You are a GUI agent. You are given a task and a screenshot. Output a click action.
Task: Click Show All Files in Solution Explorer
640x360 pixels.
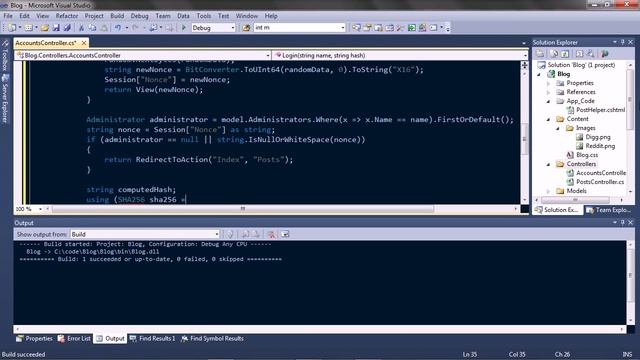[554, 53]
